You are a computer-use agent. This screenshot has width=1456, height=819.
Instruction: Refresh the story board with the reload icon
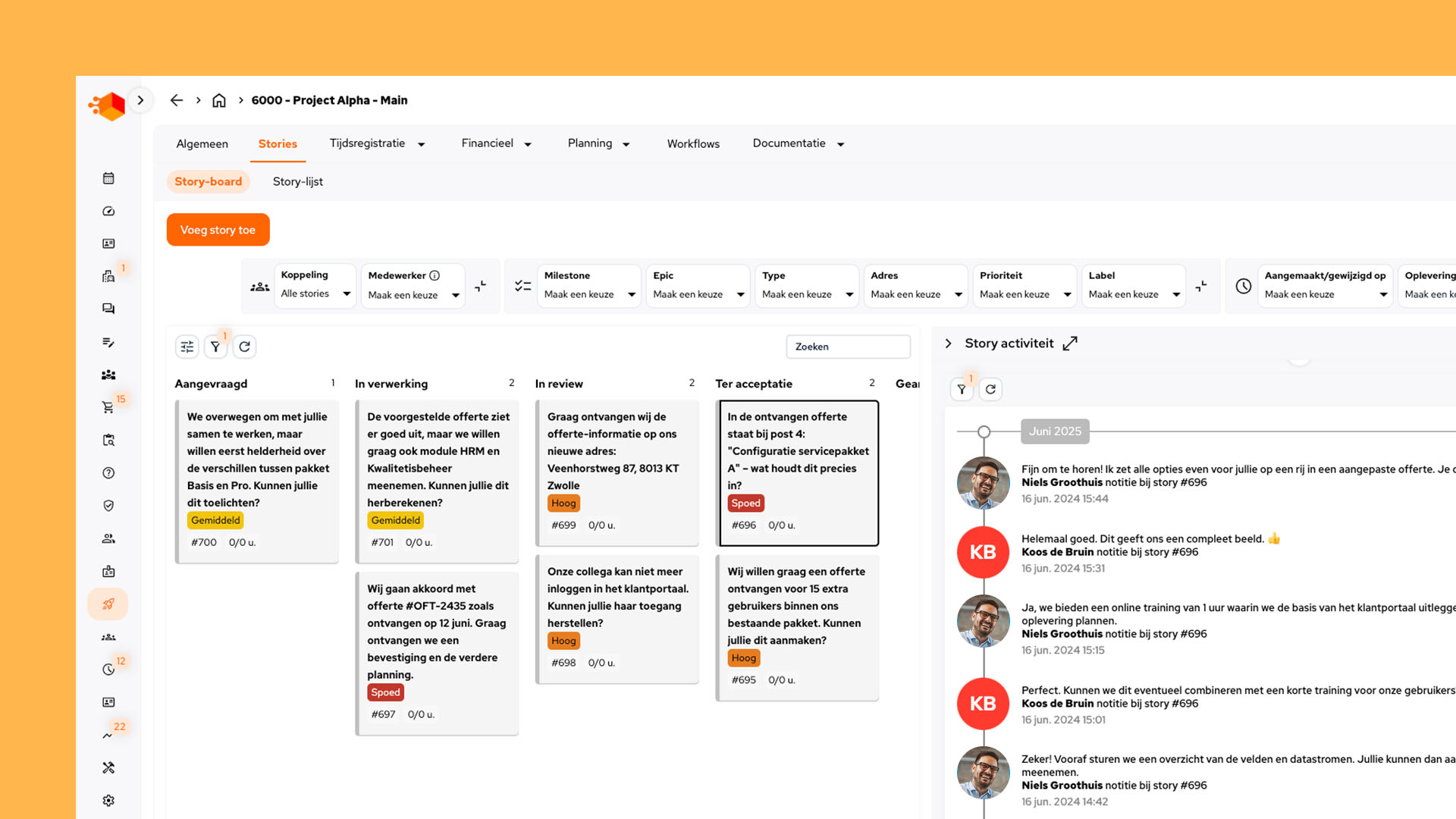[x=244, y=347]
